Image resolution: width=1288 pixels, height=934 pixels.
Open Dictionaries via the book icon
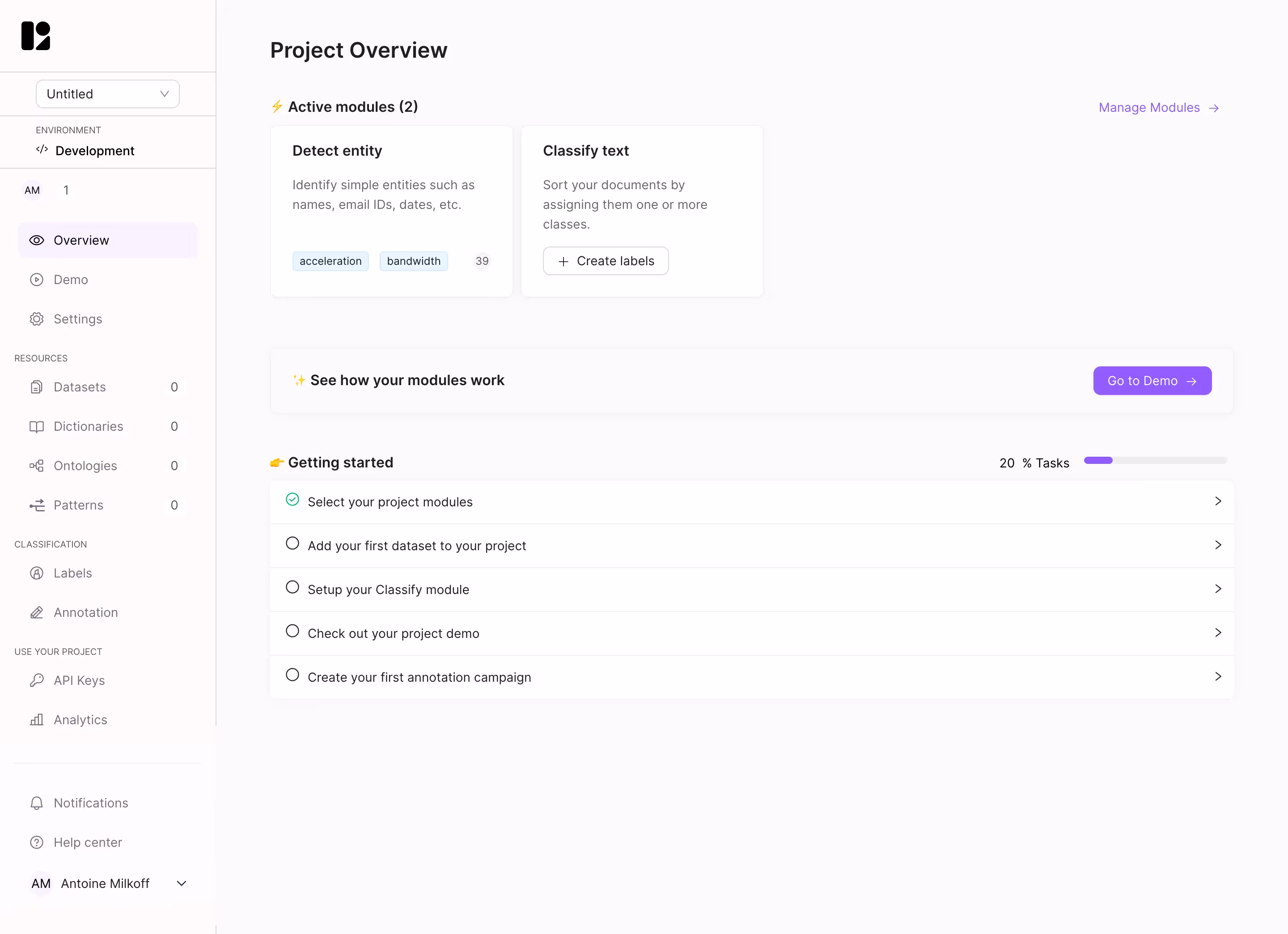[36, 426]
